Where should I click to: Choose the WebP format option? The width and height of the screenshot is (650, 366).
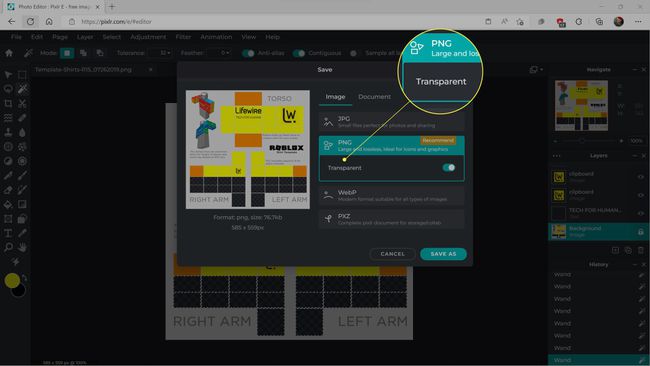(x=391, y=196)
